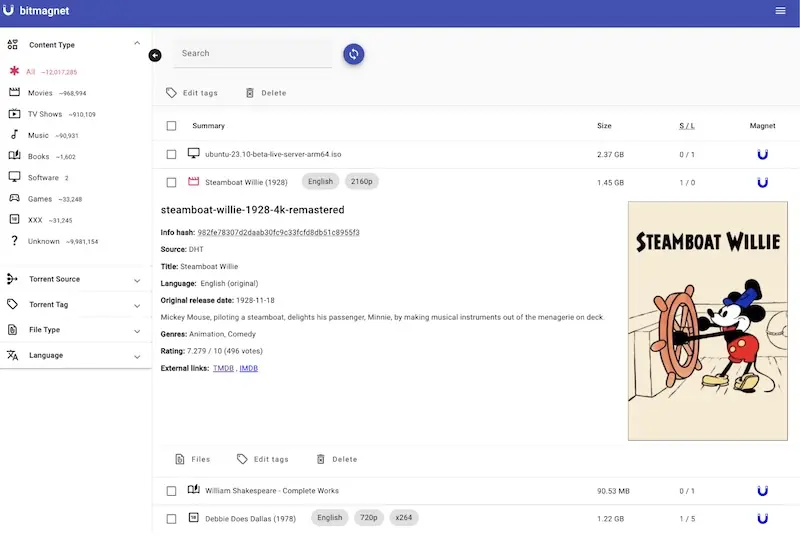
Task: Collapse the Content Type section chevron
Action: pyautogui.click(x=137, y=43)
